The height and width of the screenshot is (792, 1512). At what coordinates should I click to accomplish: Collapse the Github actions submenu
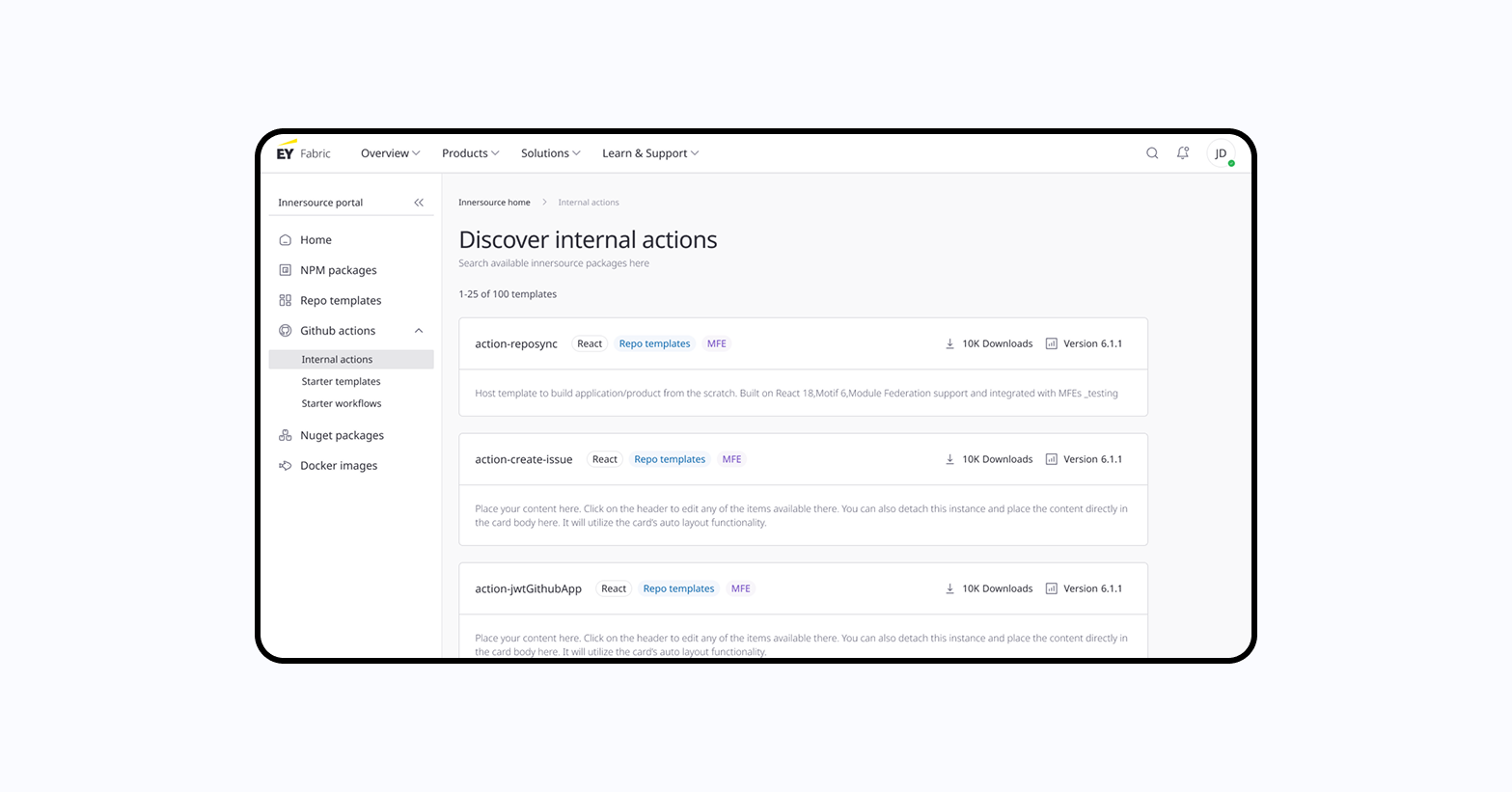419,331
